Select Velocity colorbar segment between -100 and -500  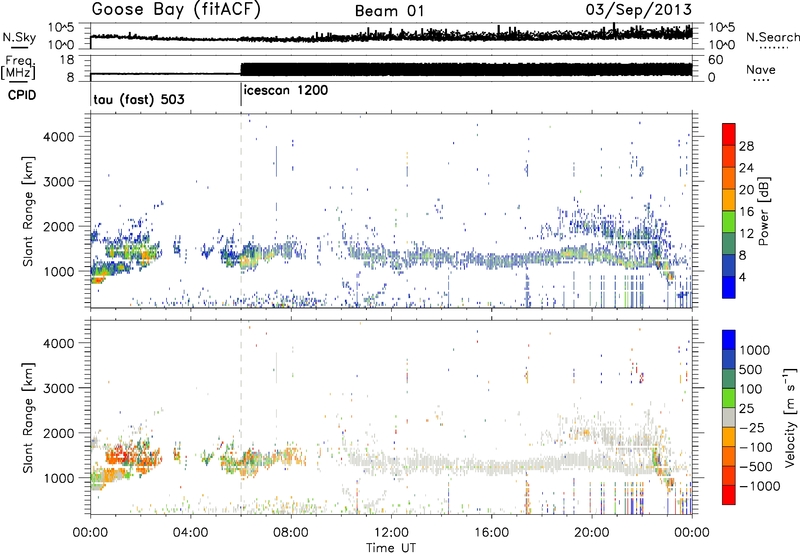point(729,456)
